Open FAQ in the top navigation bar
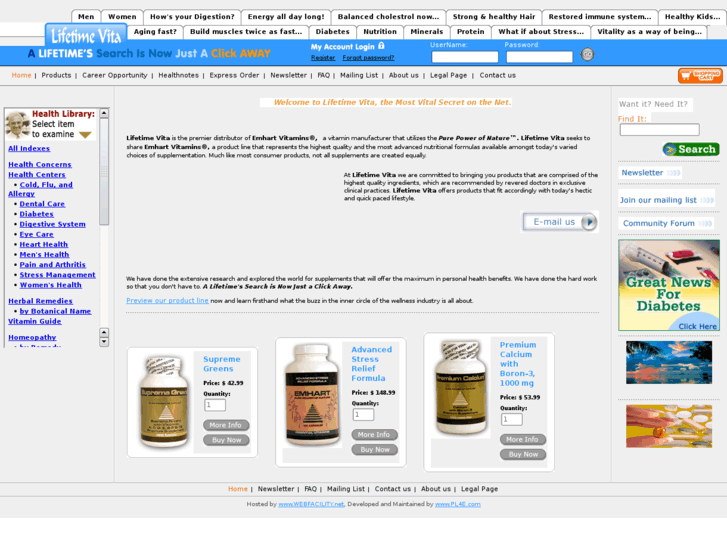 click(x=324, y=75)
